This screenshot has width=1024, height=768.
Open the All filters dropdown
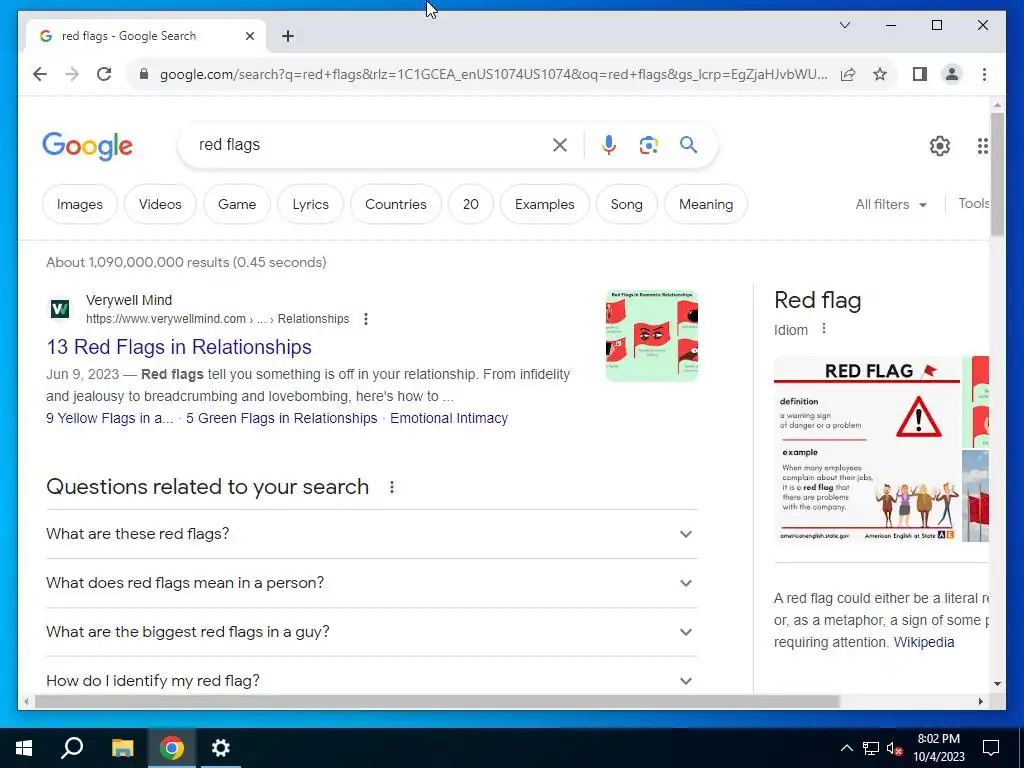point(891,204)
